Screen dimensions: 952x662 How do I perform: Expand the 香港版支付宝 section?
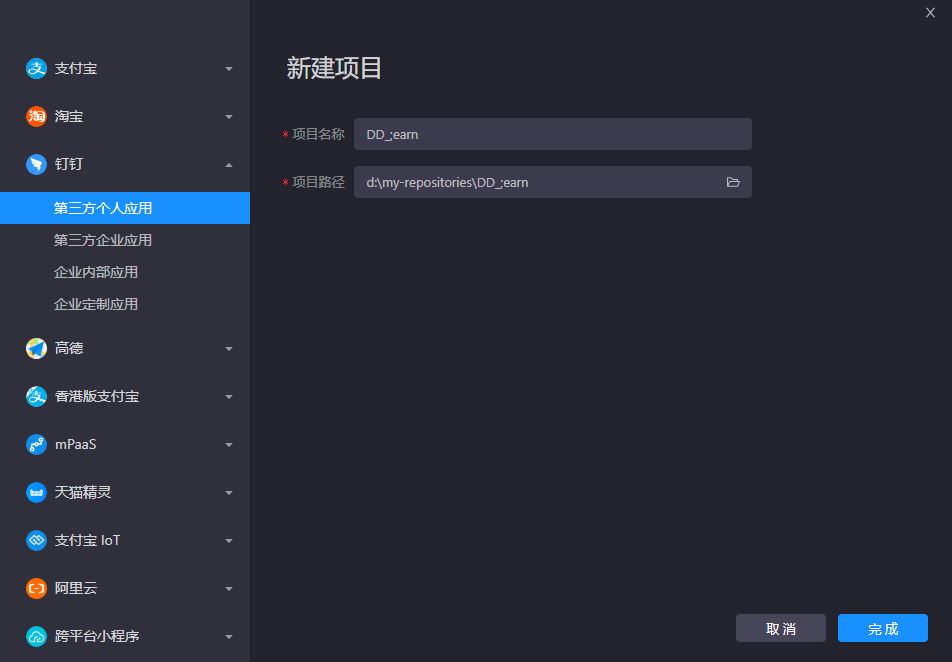point(229,396)
